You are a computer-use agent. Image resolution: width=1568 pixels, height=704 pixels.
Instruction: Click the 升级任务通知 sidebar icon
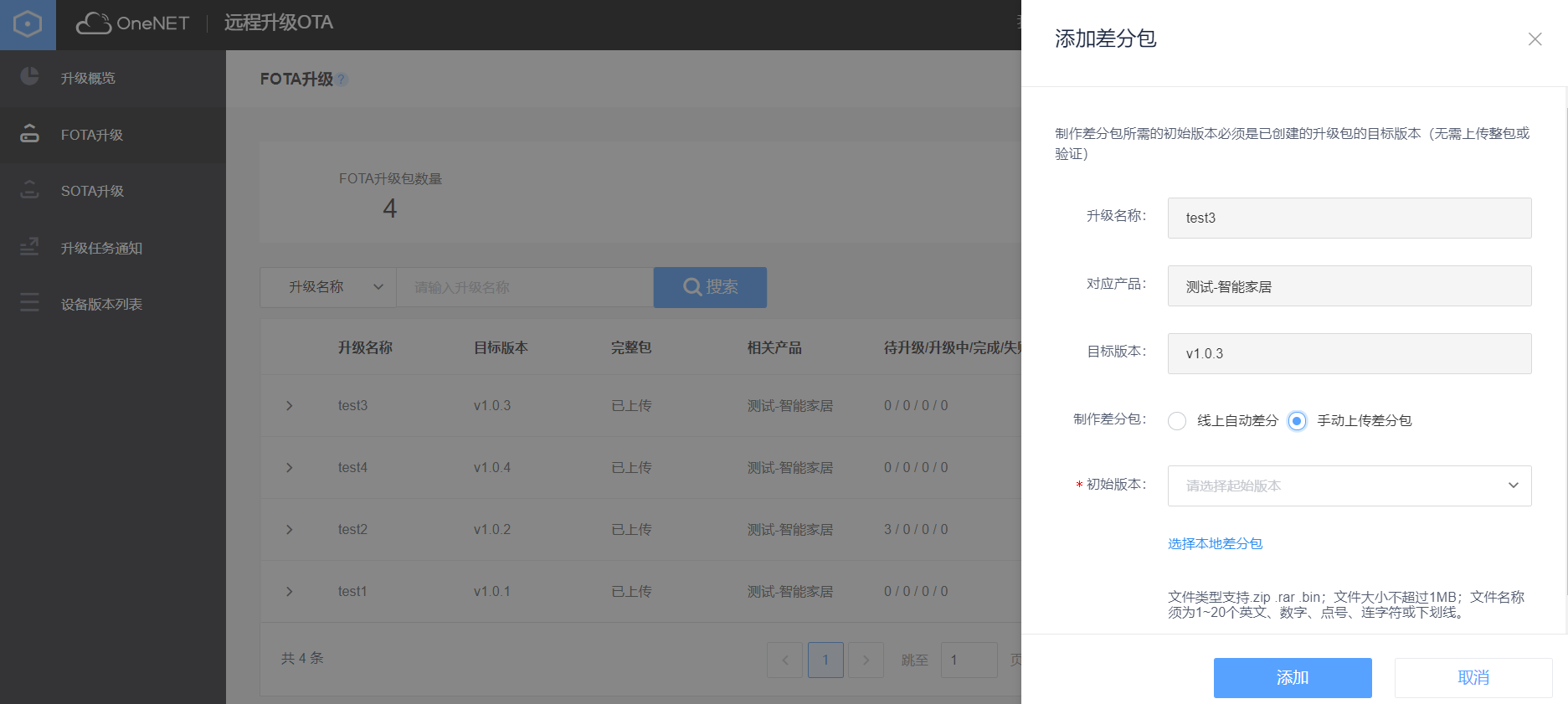pos(29,247)
